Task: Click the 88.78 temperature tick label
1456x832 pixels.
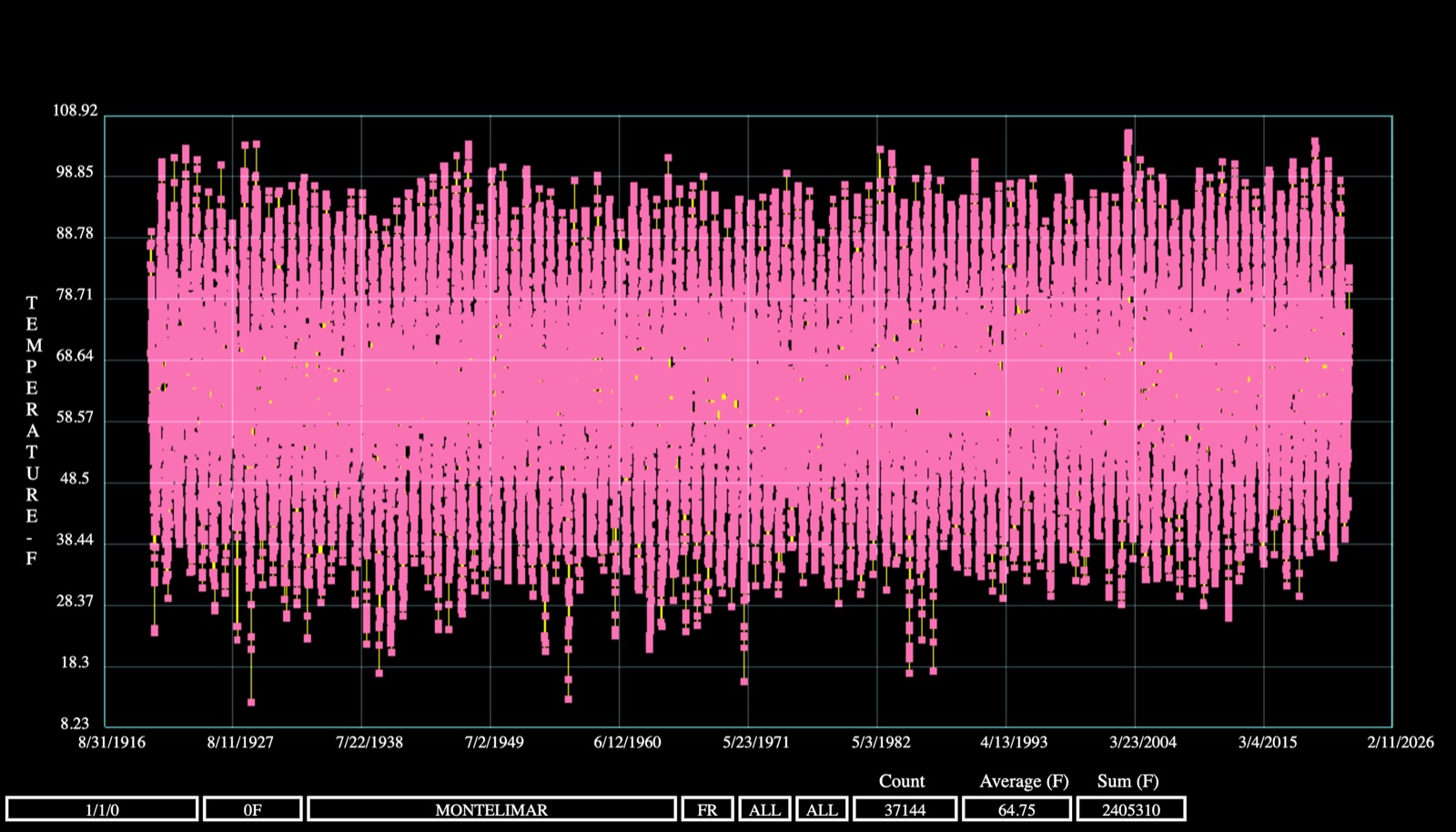Action: 75,234
